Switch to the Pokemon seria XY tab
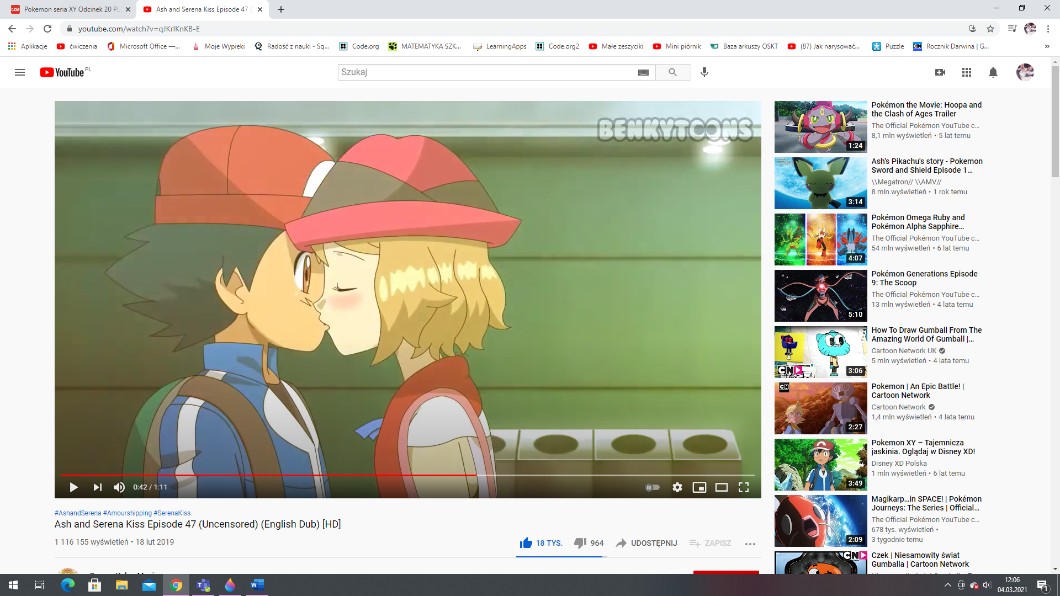Screen dimensions: 1060x596 [70, 9]
